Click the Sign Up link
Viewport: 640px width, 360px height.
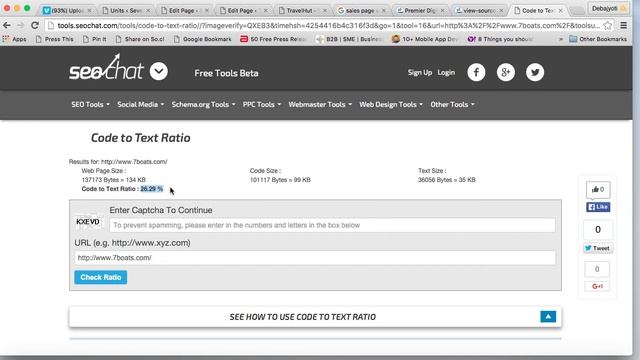tap(420, 72)
